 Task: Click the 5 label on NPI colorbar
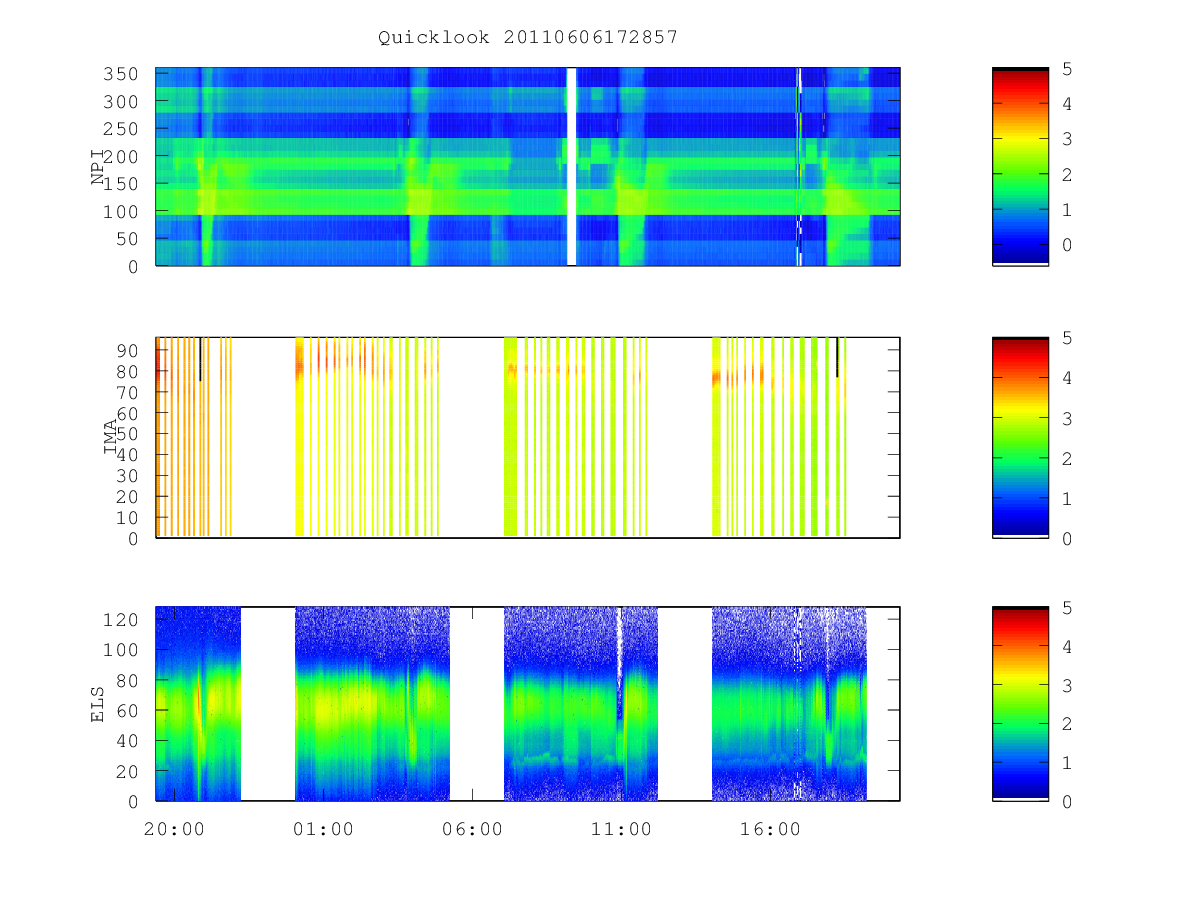tap(1068, 68)
